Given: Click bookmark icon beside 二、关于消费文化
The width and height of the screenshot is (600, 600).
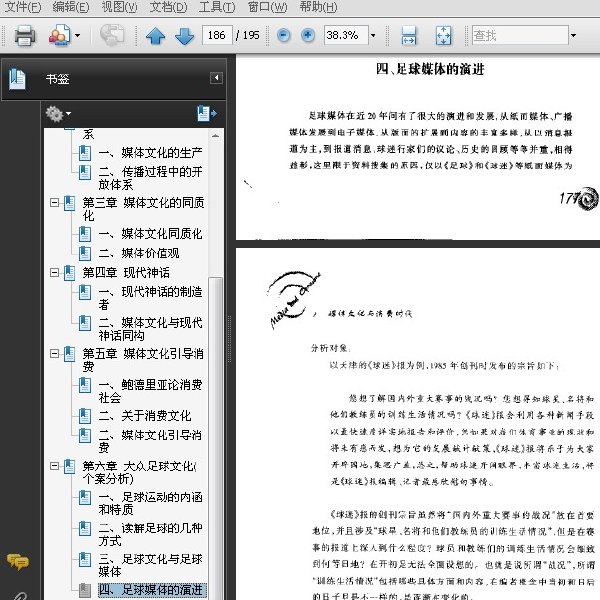Looking at the screenshot, I should (85, 416).
